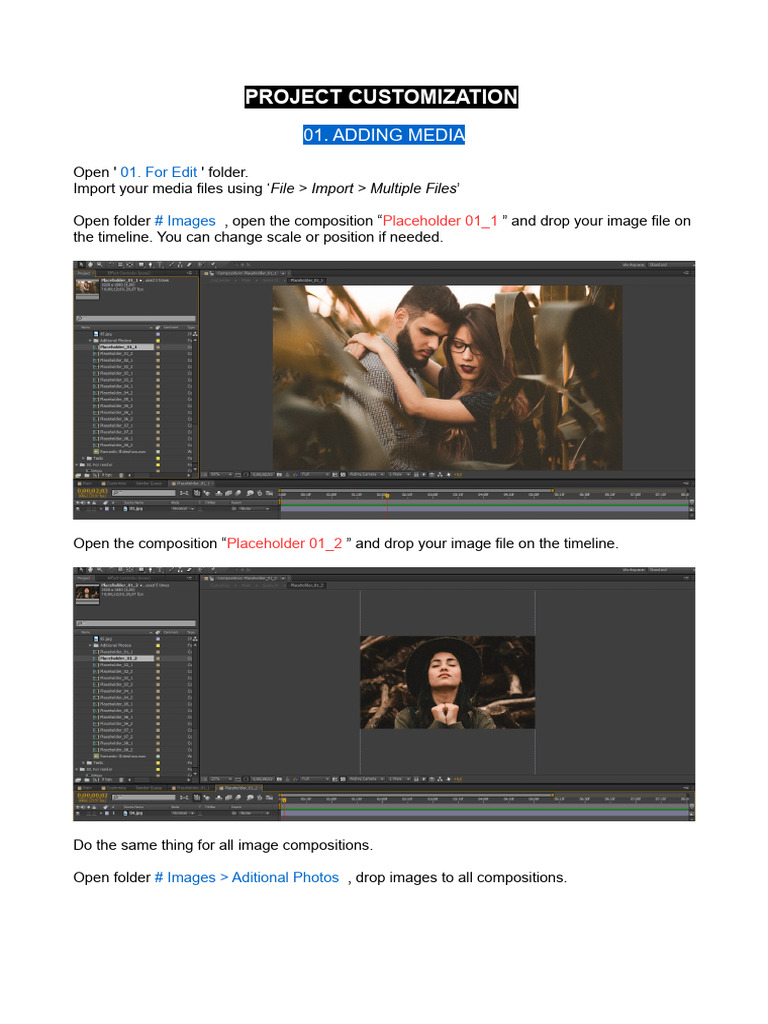Select the Selection arrow tool in couple-photo screenshot
This screenshot has height=1024, width=768.
[81, 265]
